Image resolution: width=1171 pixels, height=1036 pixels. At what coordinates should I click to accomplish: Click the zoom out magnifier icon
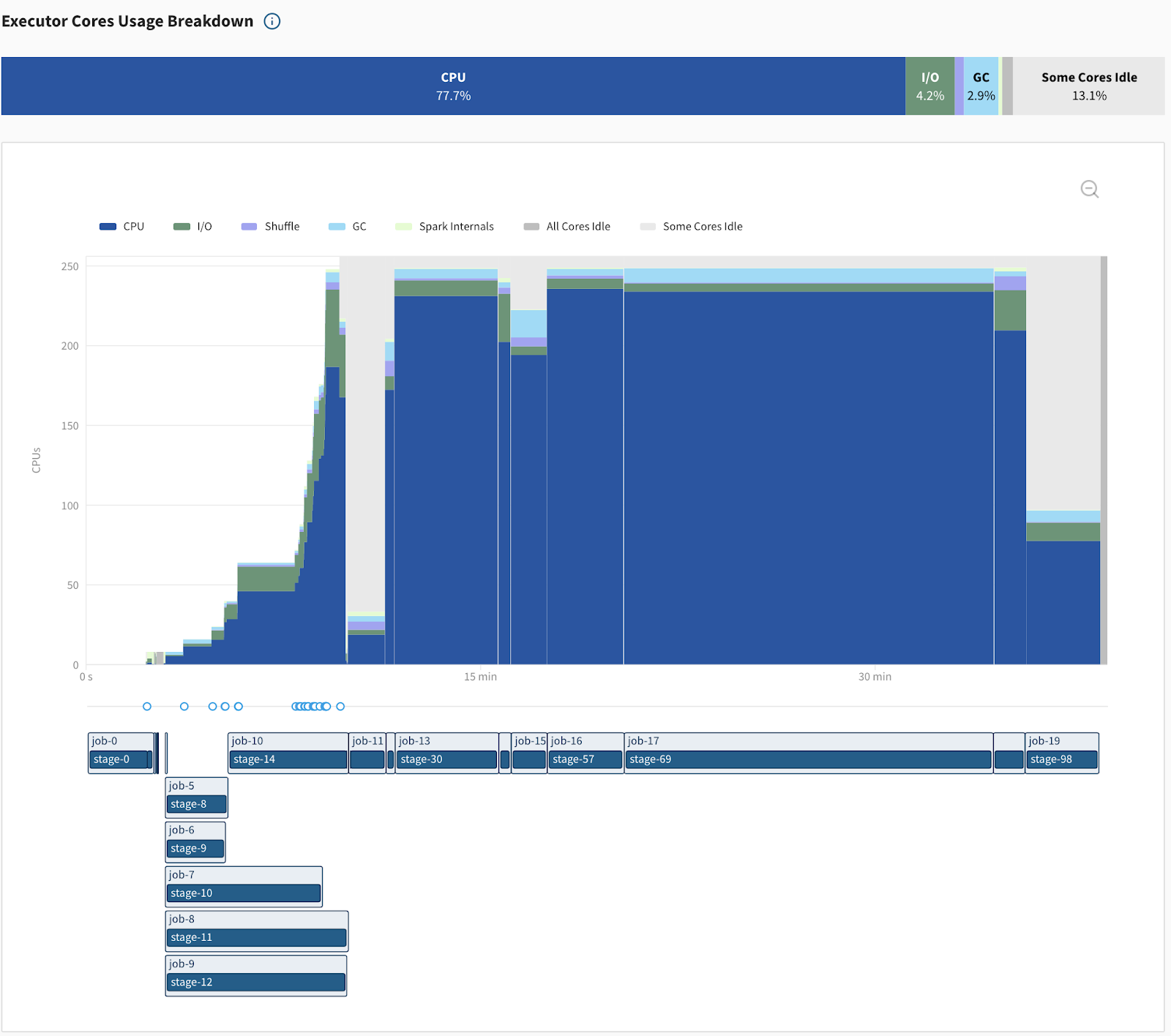(x=1089, y=189)
